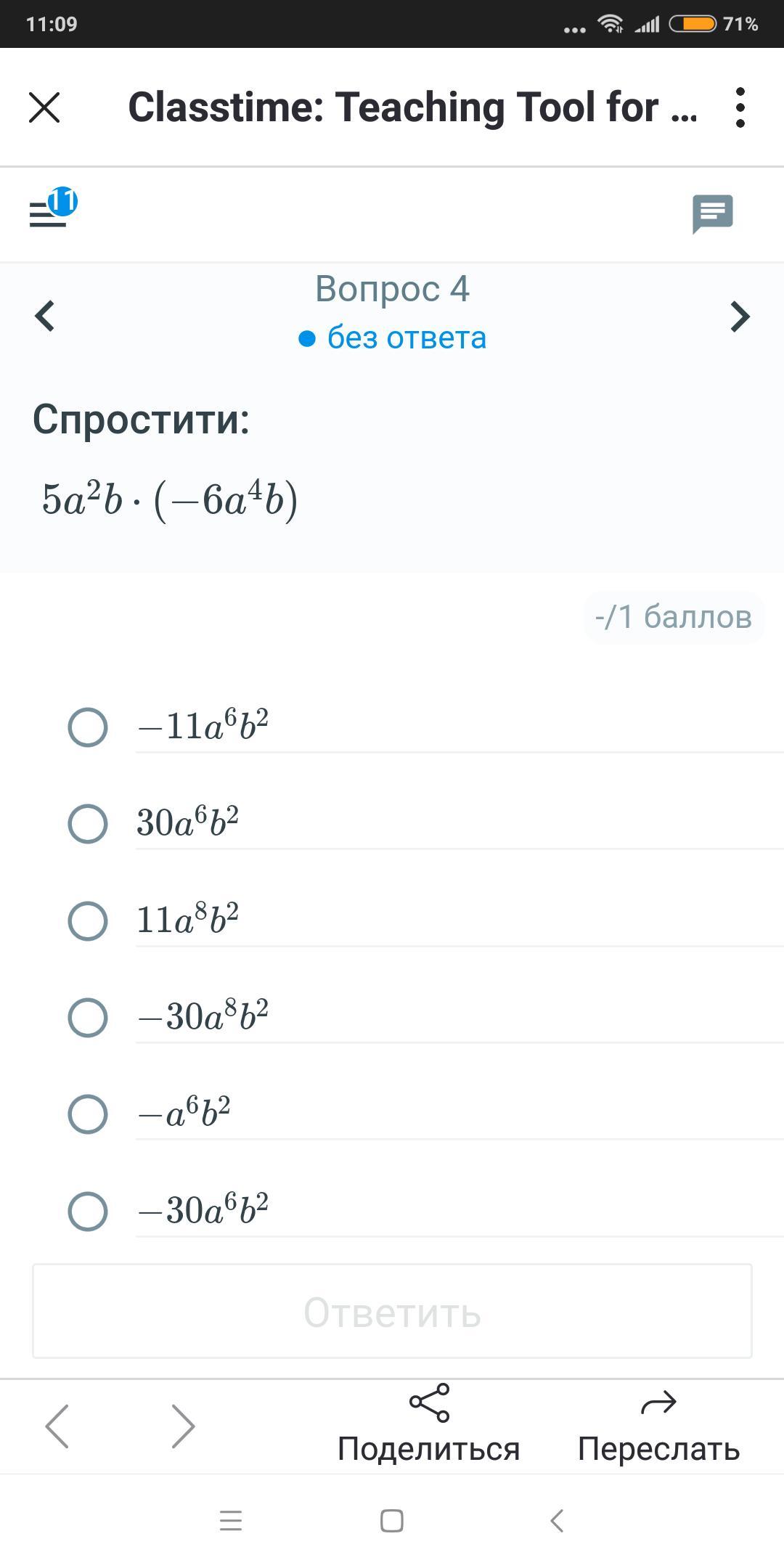
Task: Choose the −30a⁸b² answer option
Action: (x=88, y=1017)
